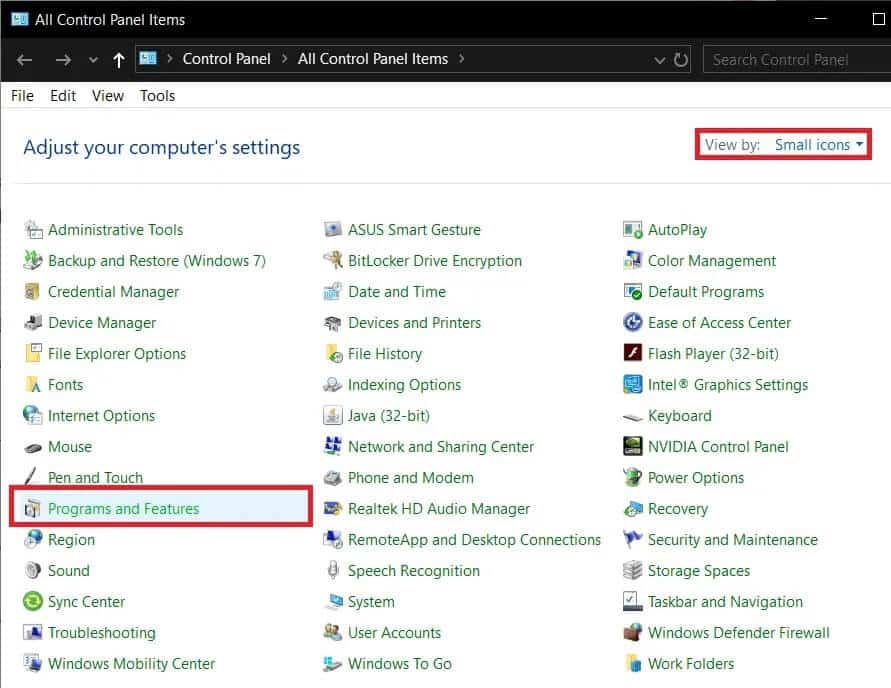
Task: Open the Edit menu
Action: point(63,95)
